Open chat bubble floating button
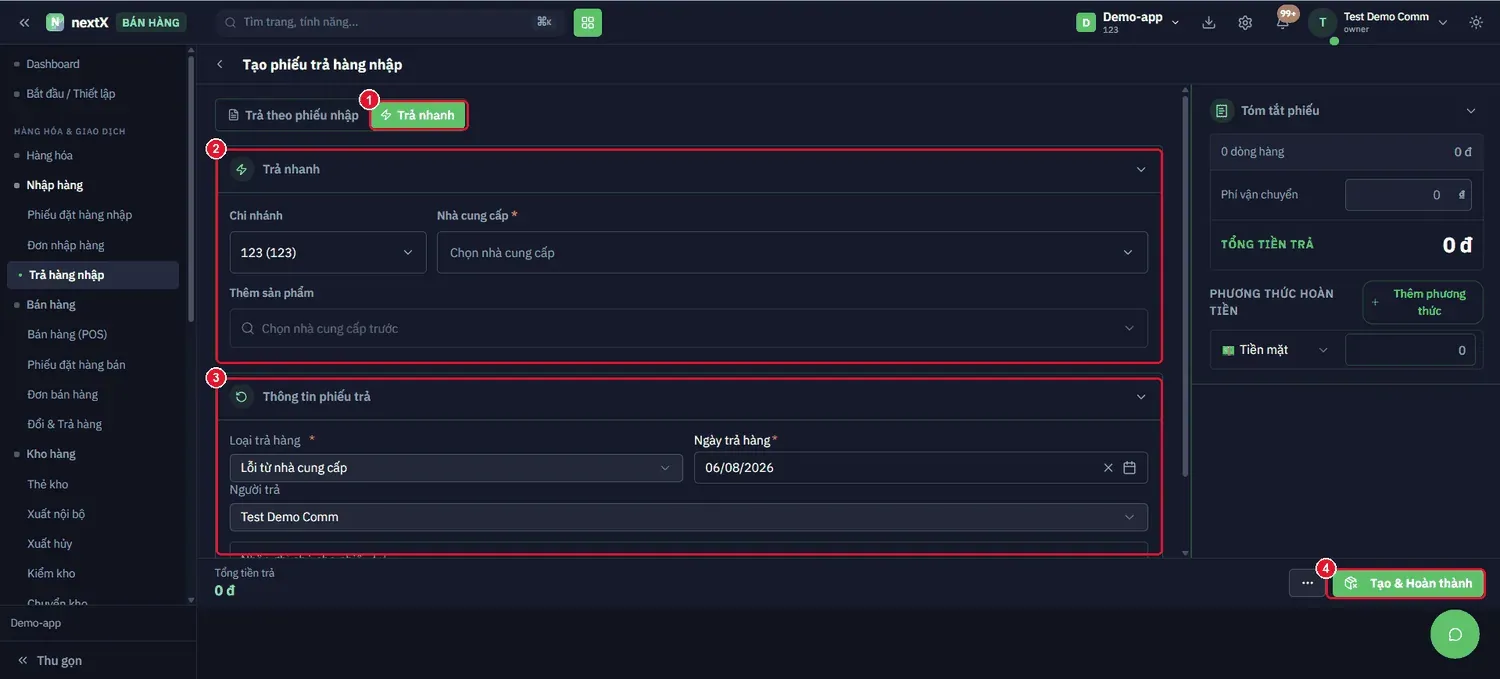1500x679 pixels. [1455, 634]
